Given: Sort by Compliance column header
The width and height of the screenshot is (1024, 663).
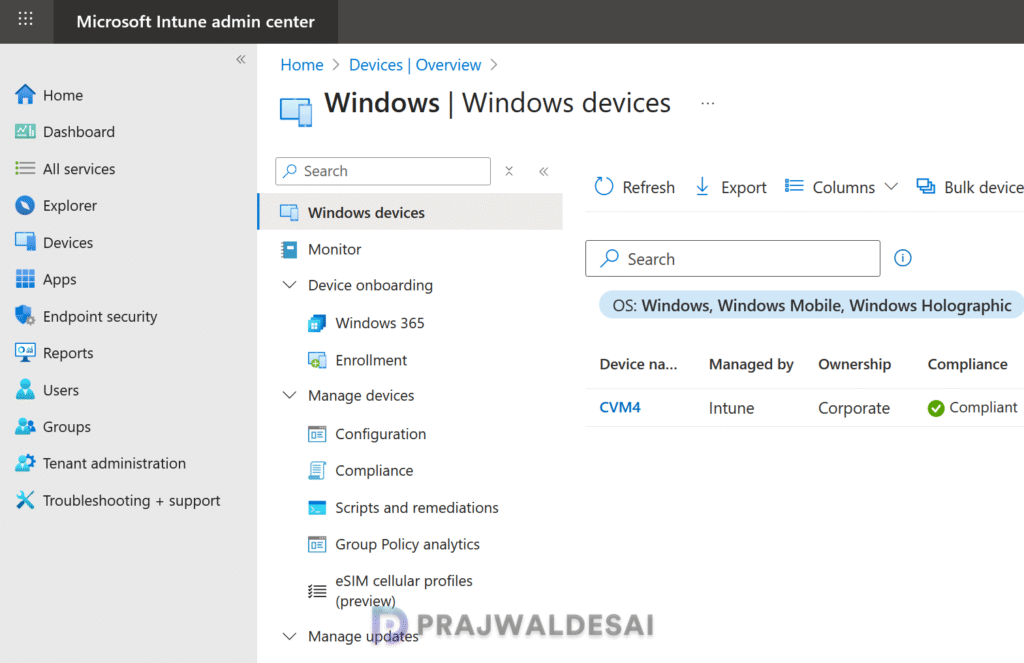Looking at the screenshot, I should [x=967, y=364].
